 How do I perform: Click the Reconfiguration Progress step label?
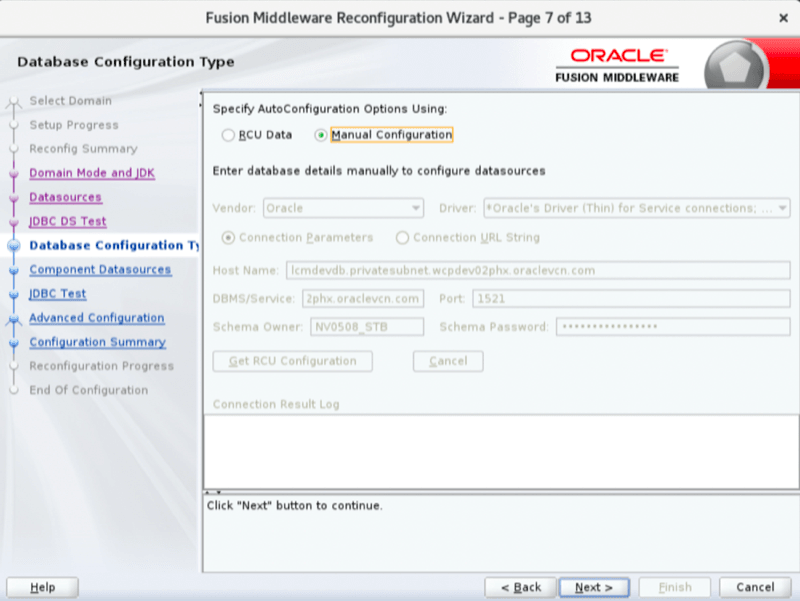point(102,366)
